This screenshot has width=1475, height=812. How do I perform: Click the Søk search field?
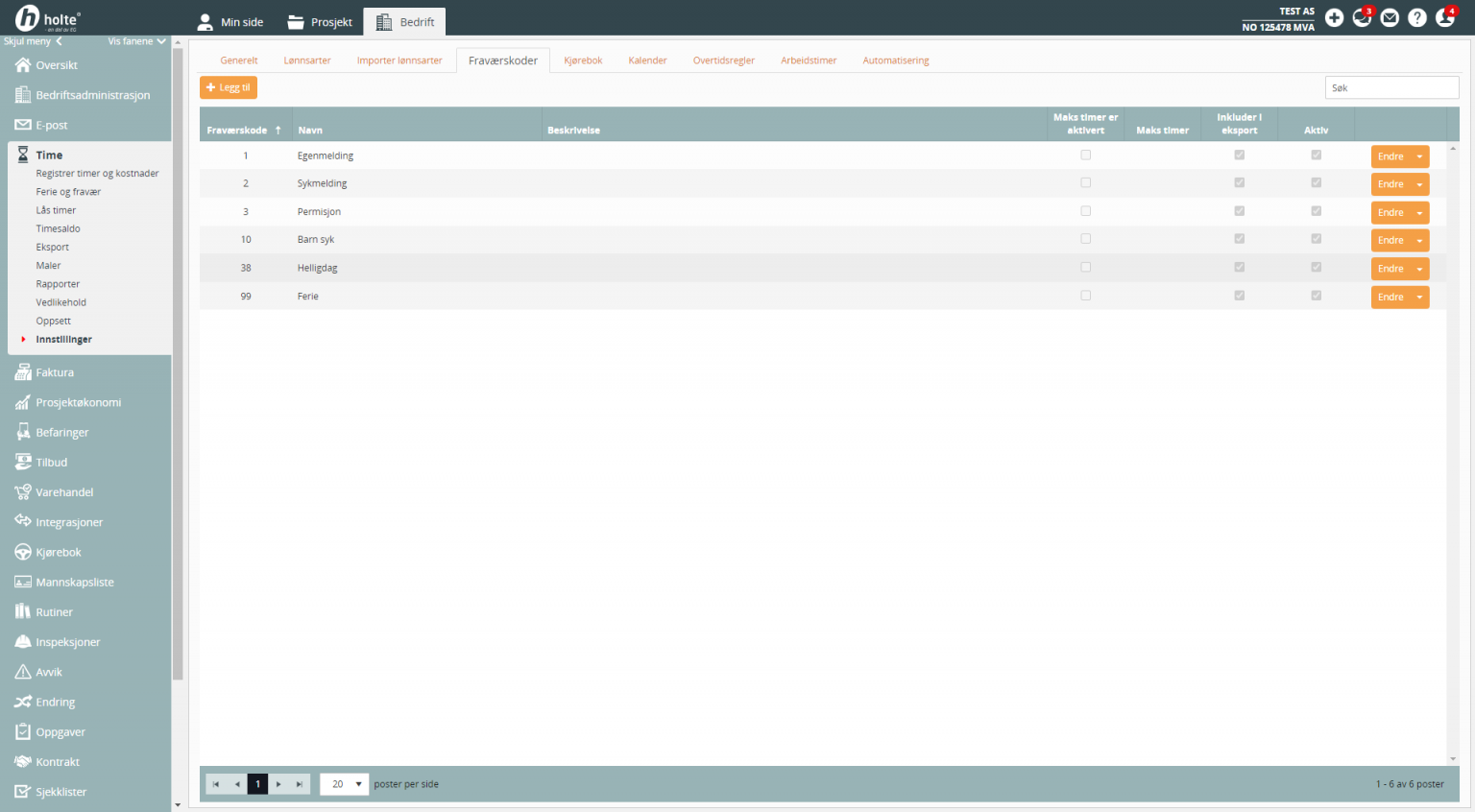pyautogui.click(x=1391, y=87)
